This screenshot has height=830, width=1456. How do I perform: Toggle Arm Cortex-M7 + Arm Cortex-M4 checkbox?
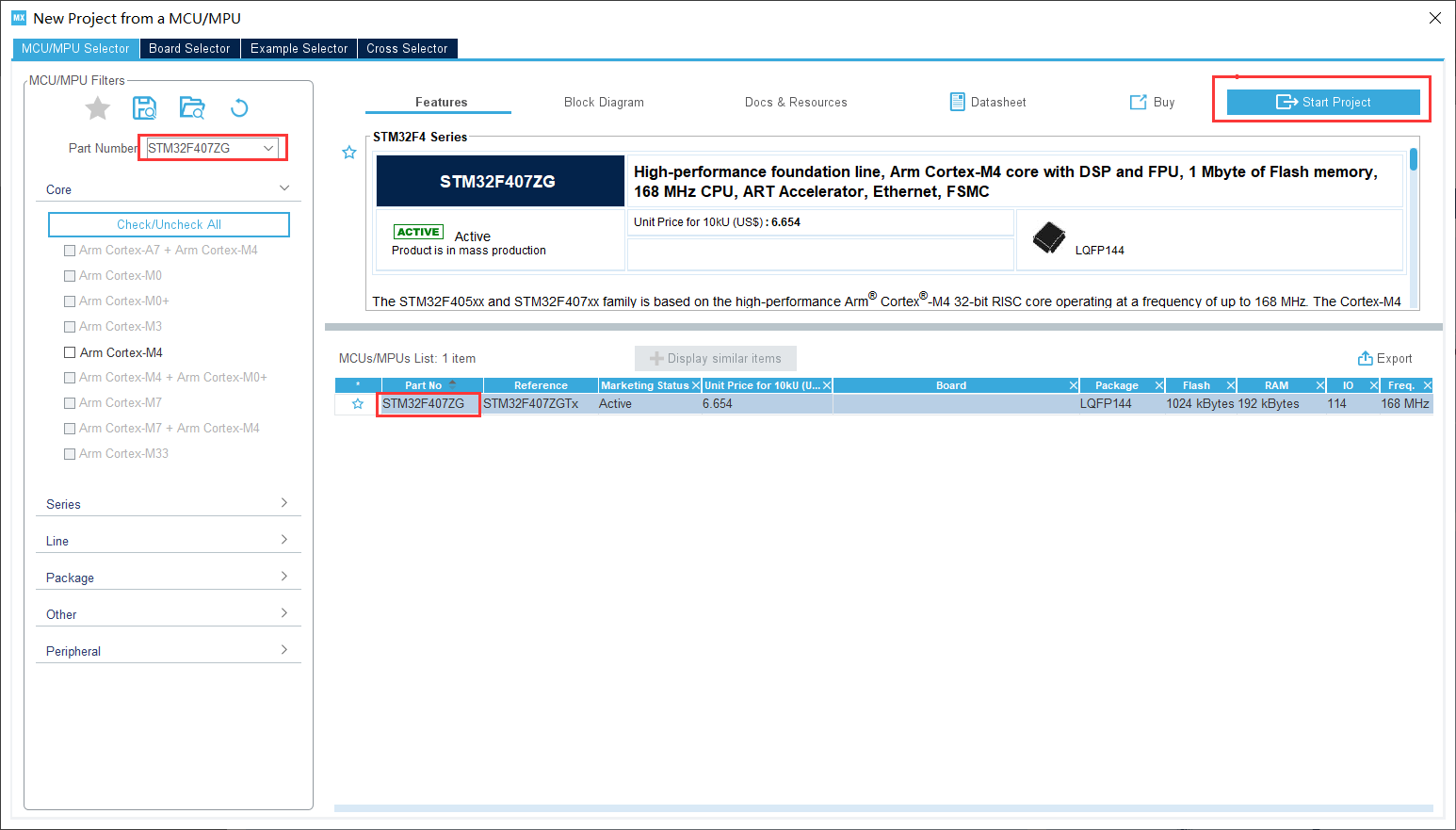click(x=70, y=429)
